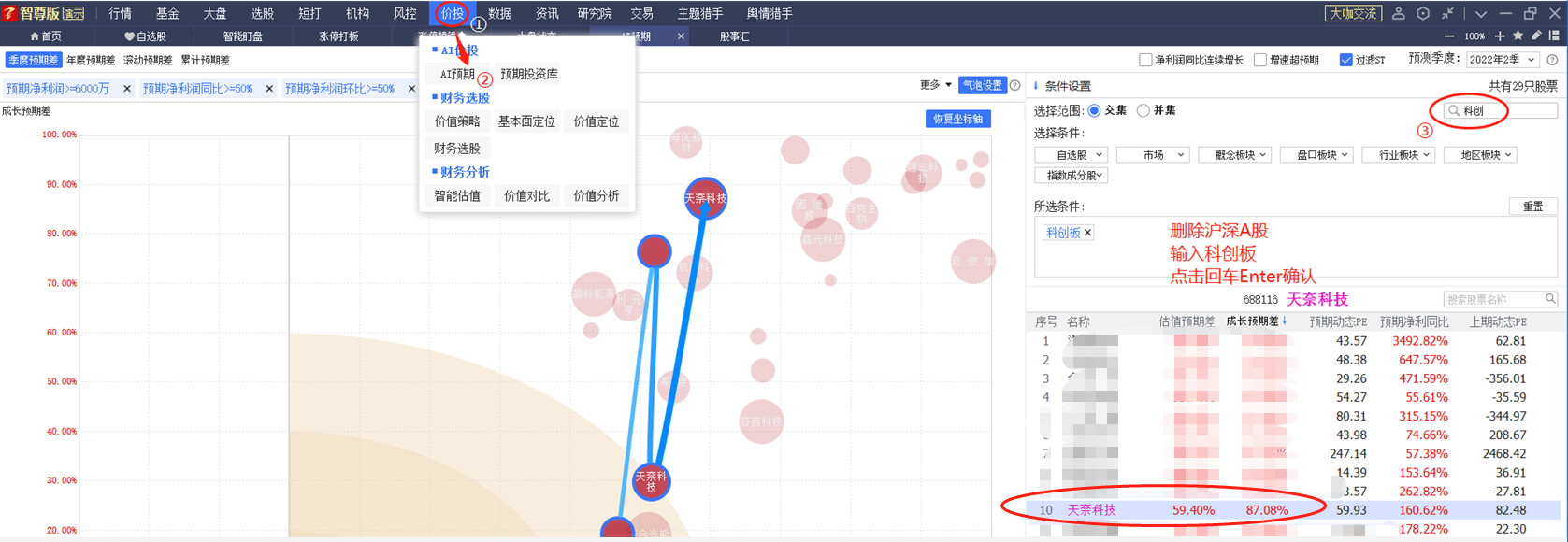Viewport: 1568px width, 542px height.
Task: Expand 市场 condition dropdown
Action: pos(1153,155)
